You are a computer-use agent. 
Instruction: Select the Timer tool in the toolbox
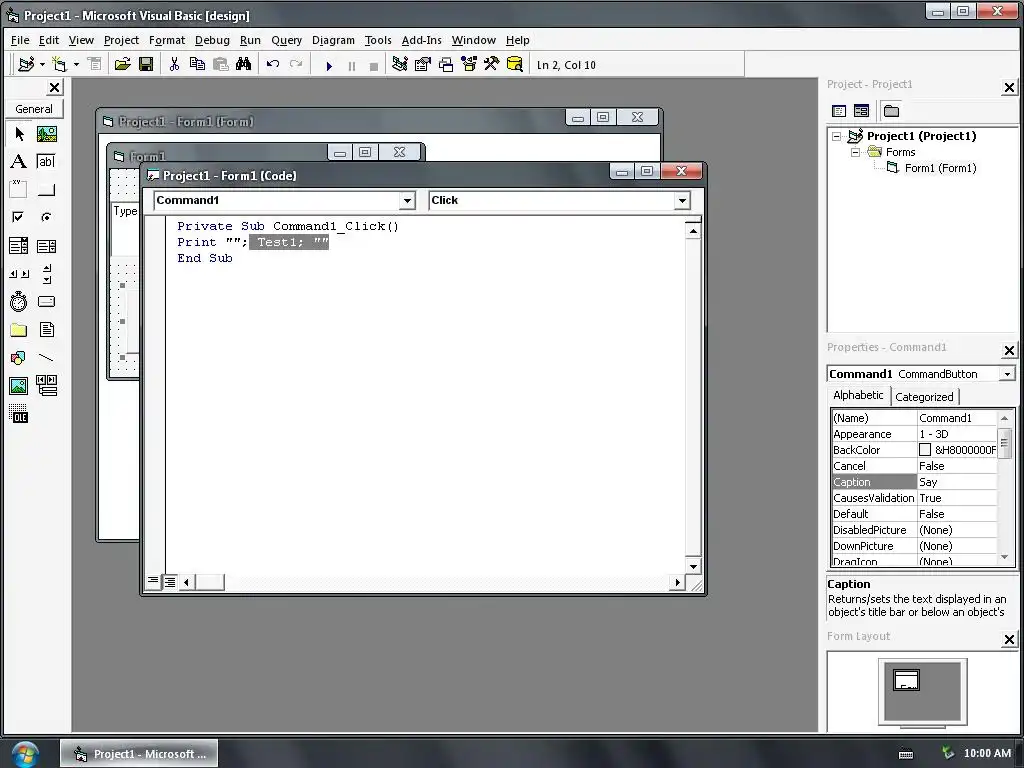(19, 302)
